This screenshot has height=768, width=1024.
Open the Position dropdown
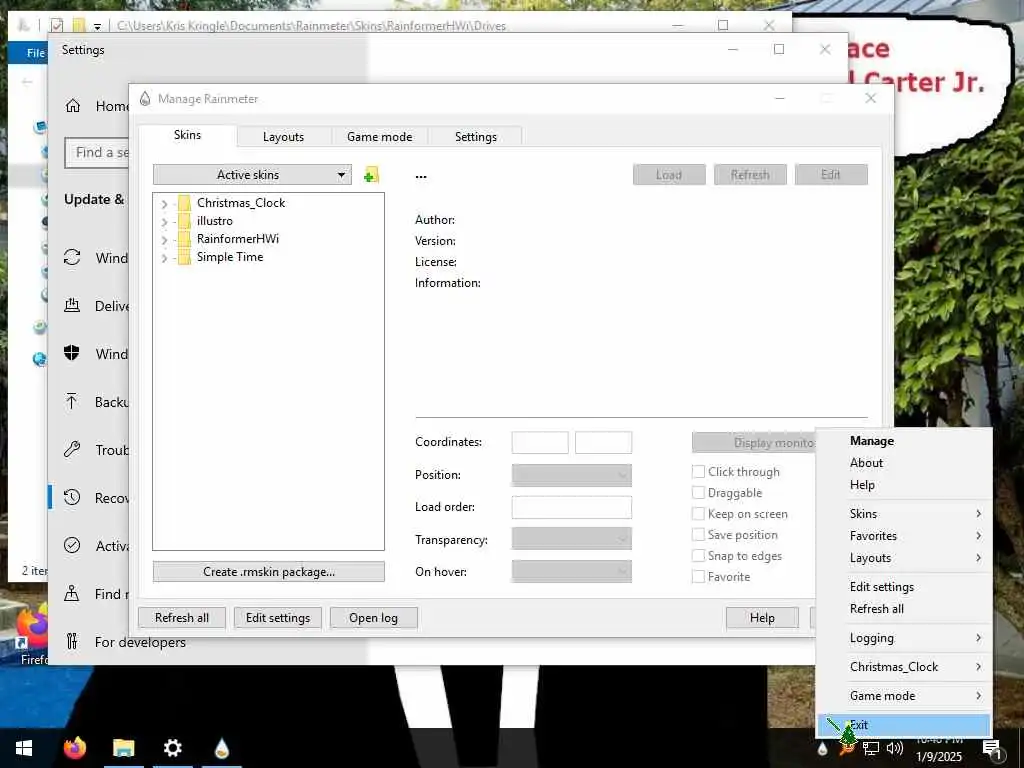coord(571,475)
